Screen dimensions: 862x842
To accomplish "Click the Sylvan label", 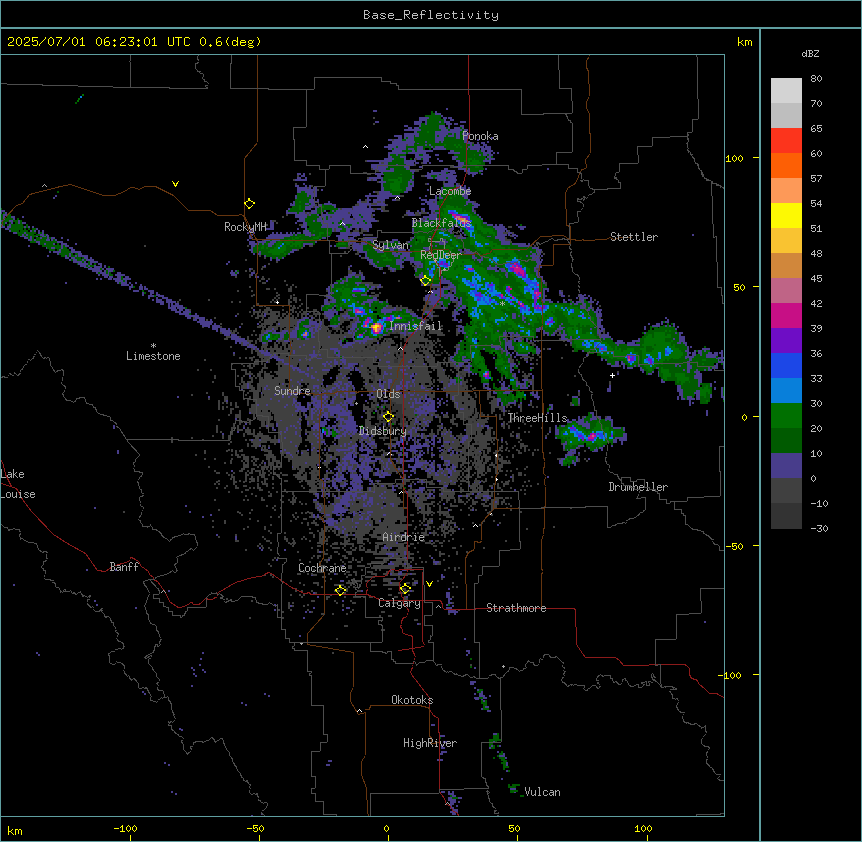I will click(x=390, y=245).
